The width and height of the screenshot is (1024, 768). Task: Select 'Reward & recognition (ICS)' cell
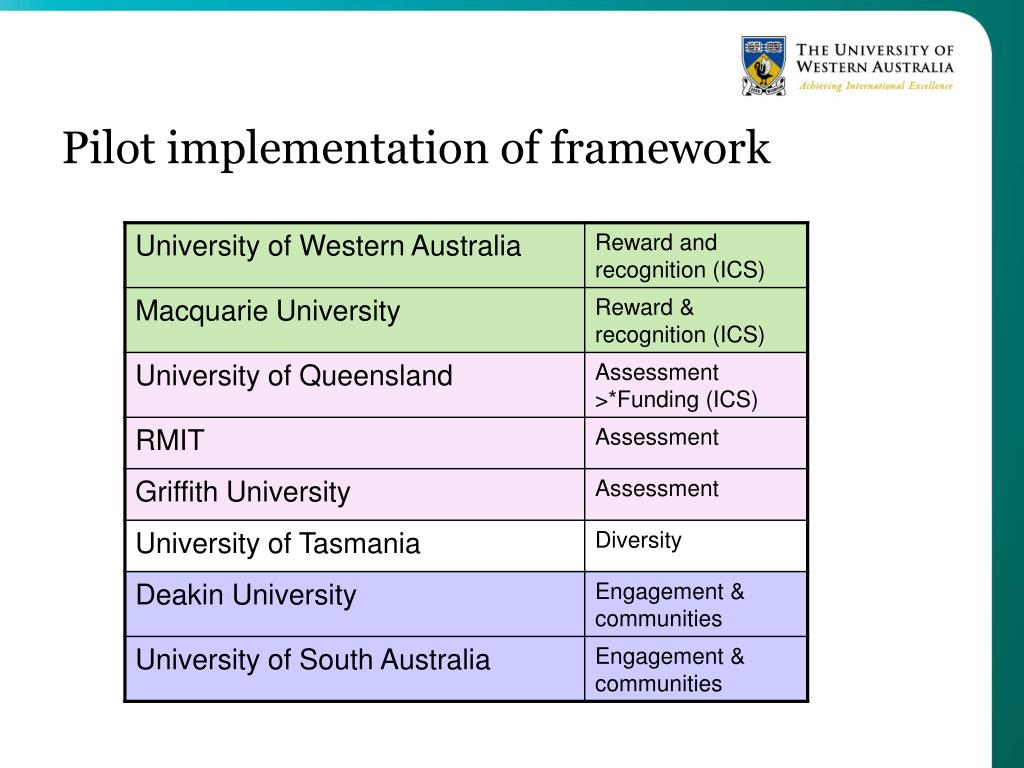click(696, 320)
